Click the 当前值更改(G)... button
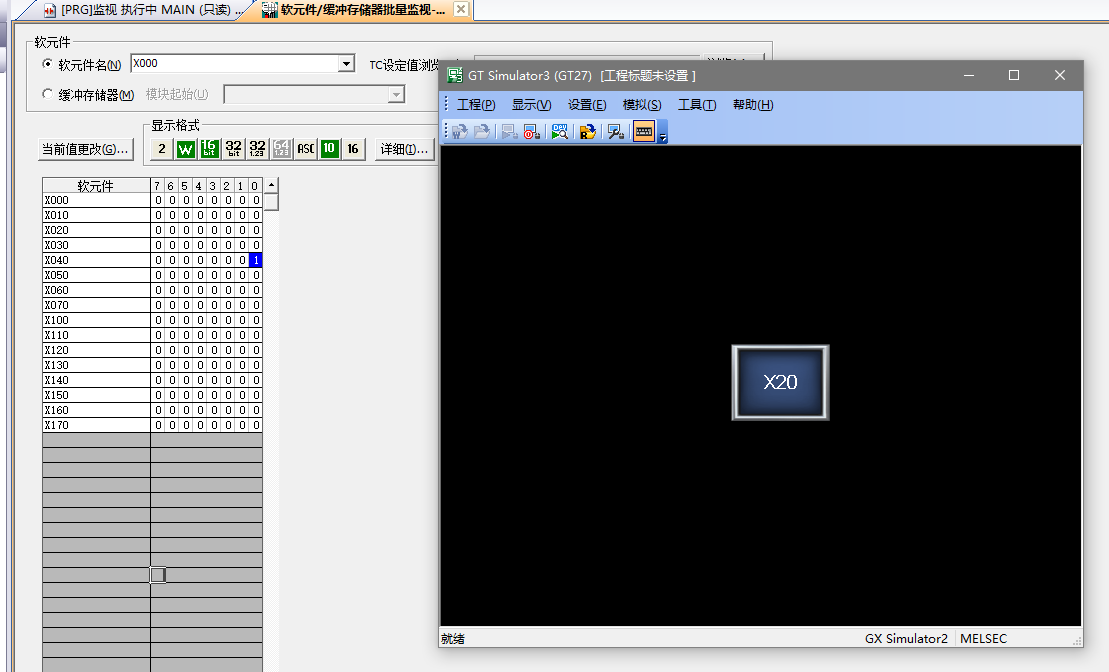The image size is (1109, 672). click(x=85, y=149)
